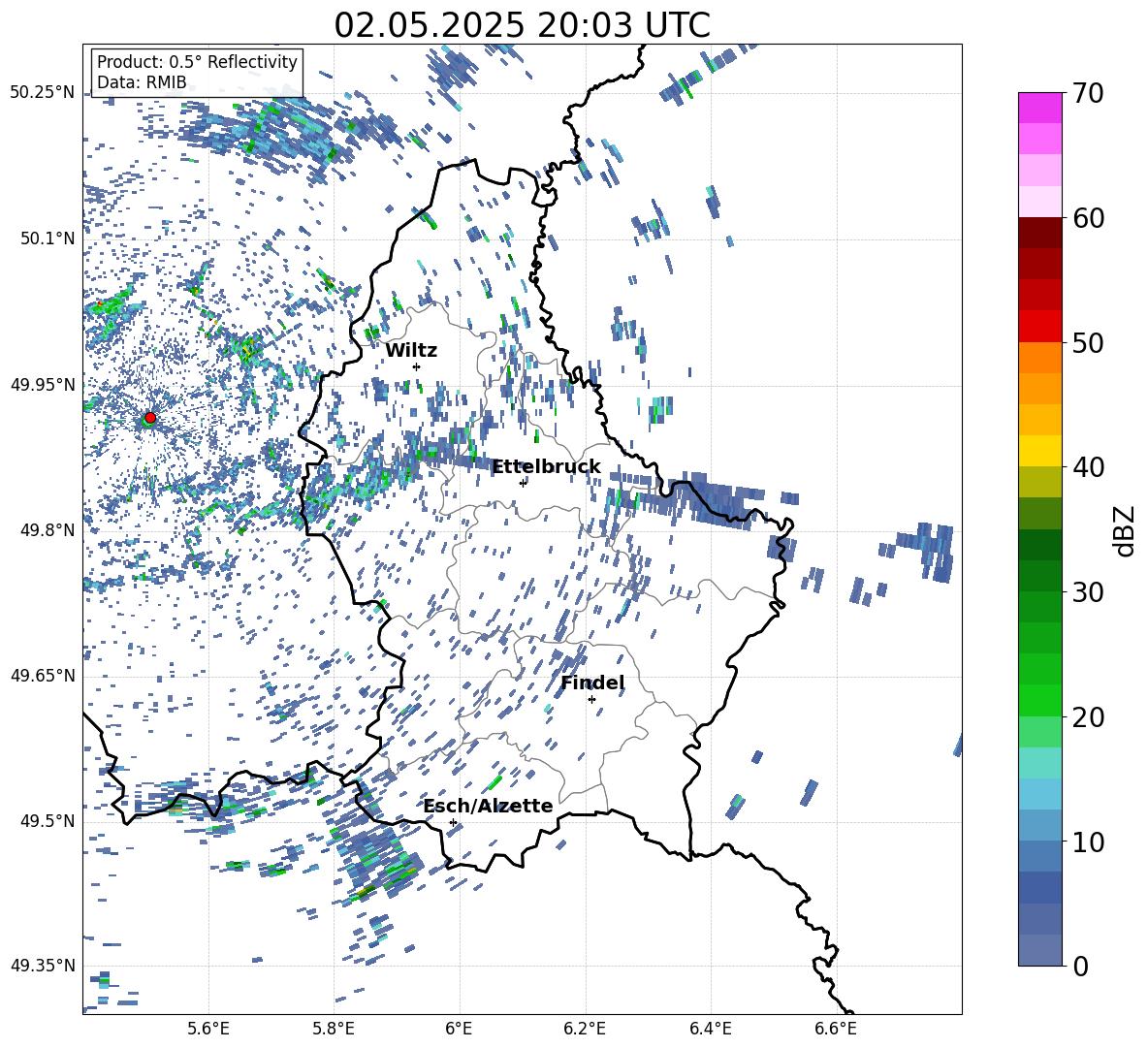The height and width of the screenshot is (1048, 1148).
Task: Click the colorbar tick label 30
Action: pos(1088,592)
